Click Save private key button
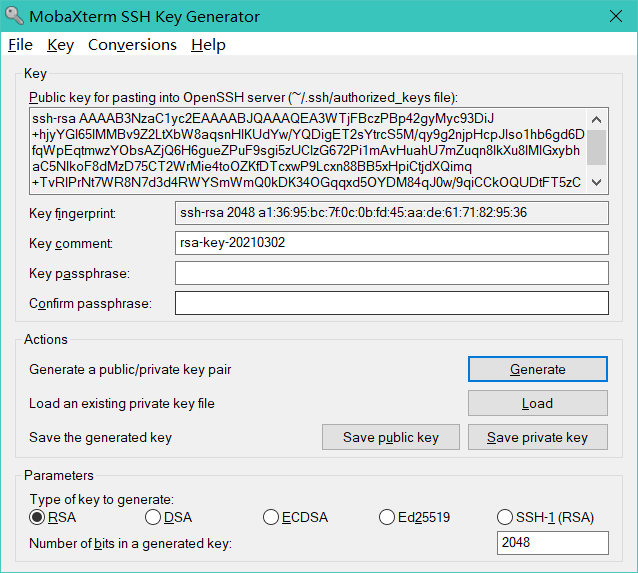Screen dimensions: 638x573 (537, 437)
